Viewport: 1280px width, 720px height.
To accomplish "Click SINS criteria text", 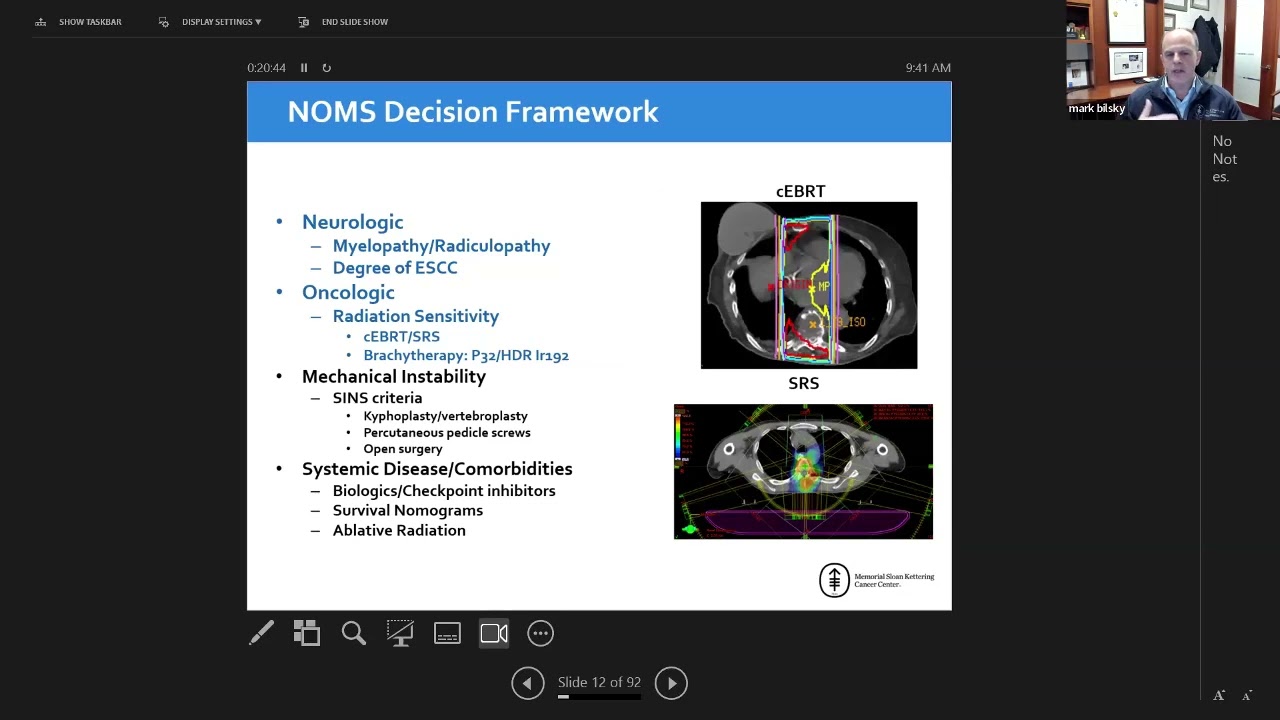I will [x=377, y=398].
